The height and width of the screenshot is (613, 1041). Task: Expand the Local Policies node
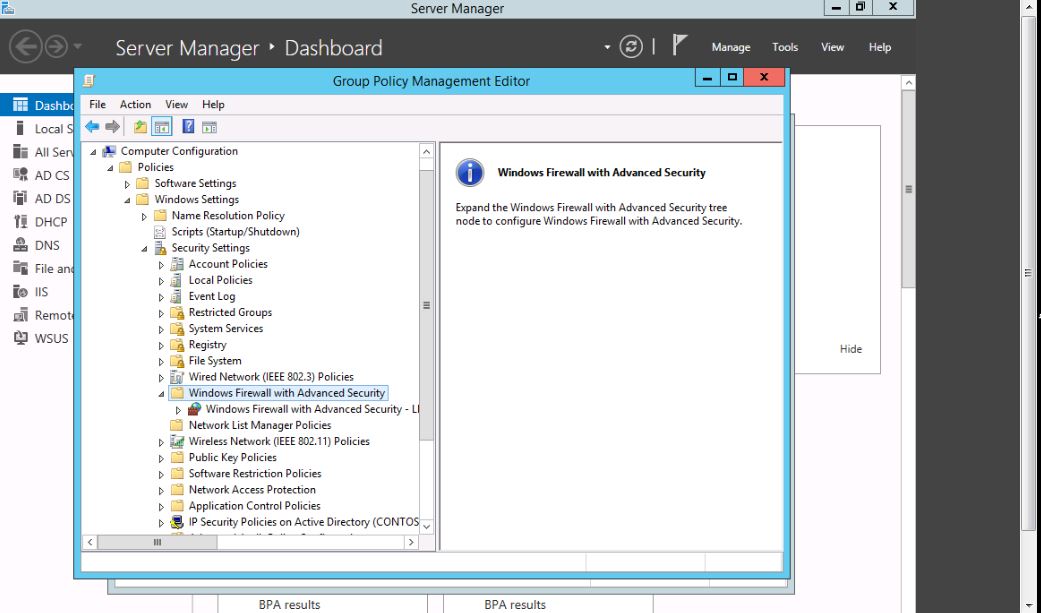pos(161,280)
